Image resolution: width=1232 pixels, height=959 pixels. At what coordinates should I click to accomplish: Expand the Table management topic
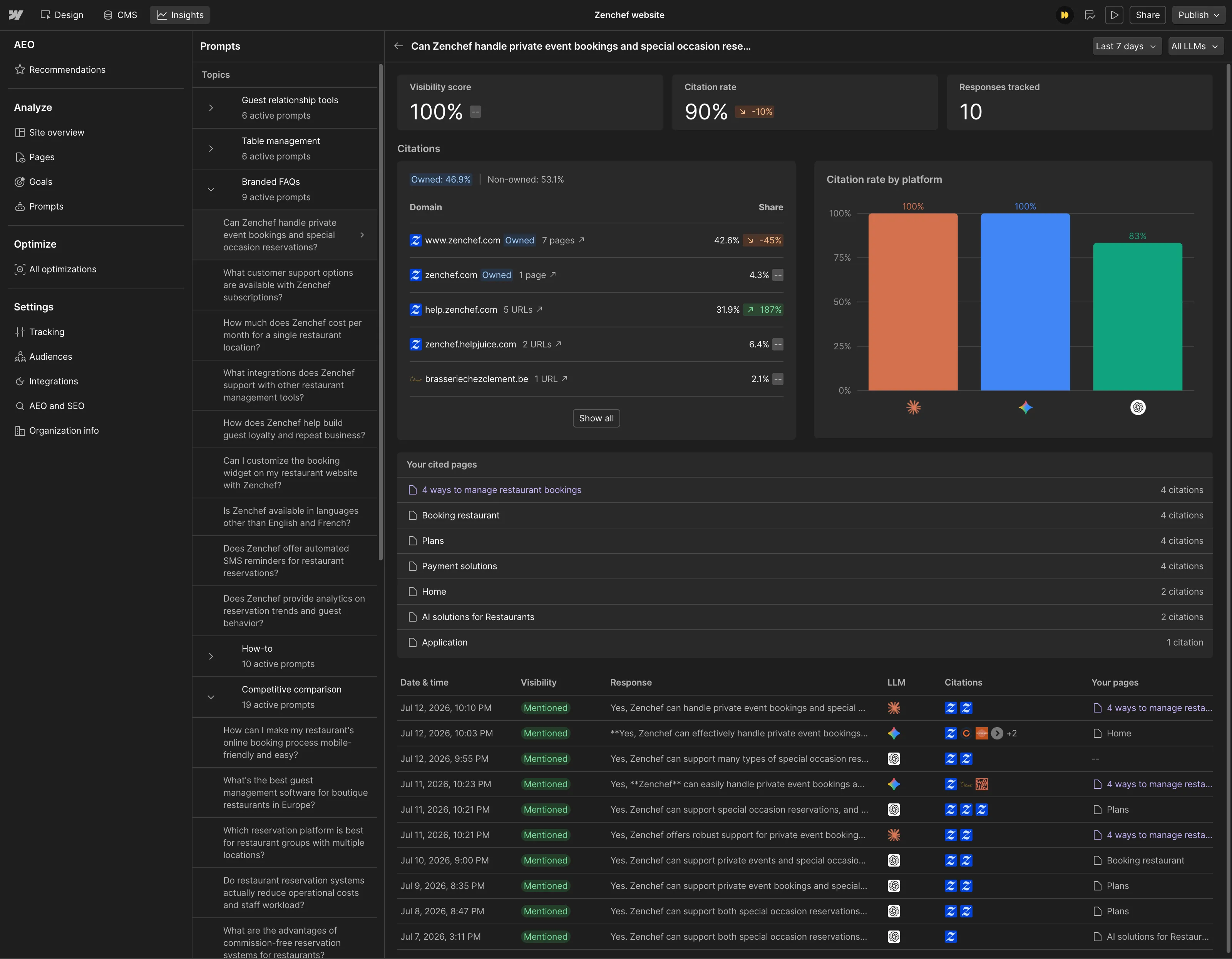[211, 148]
